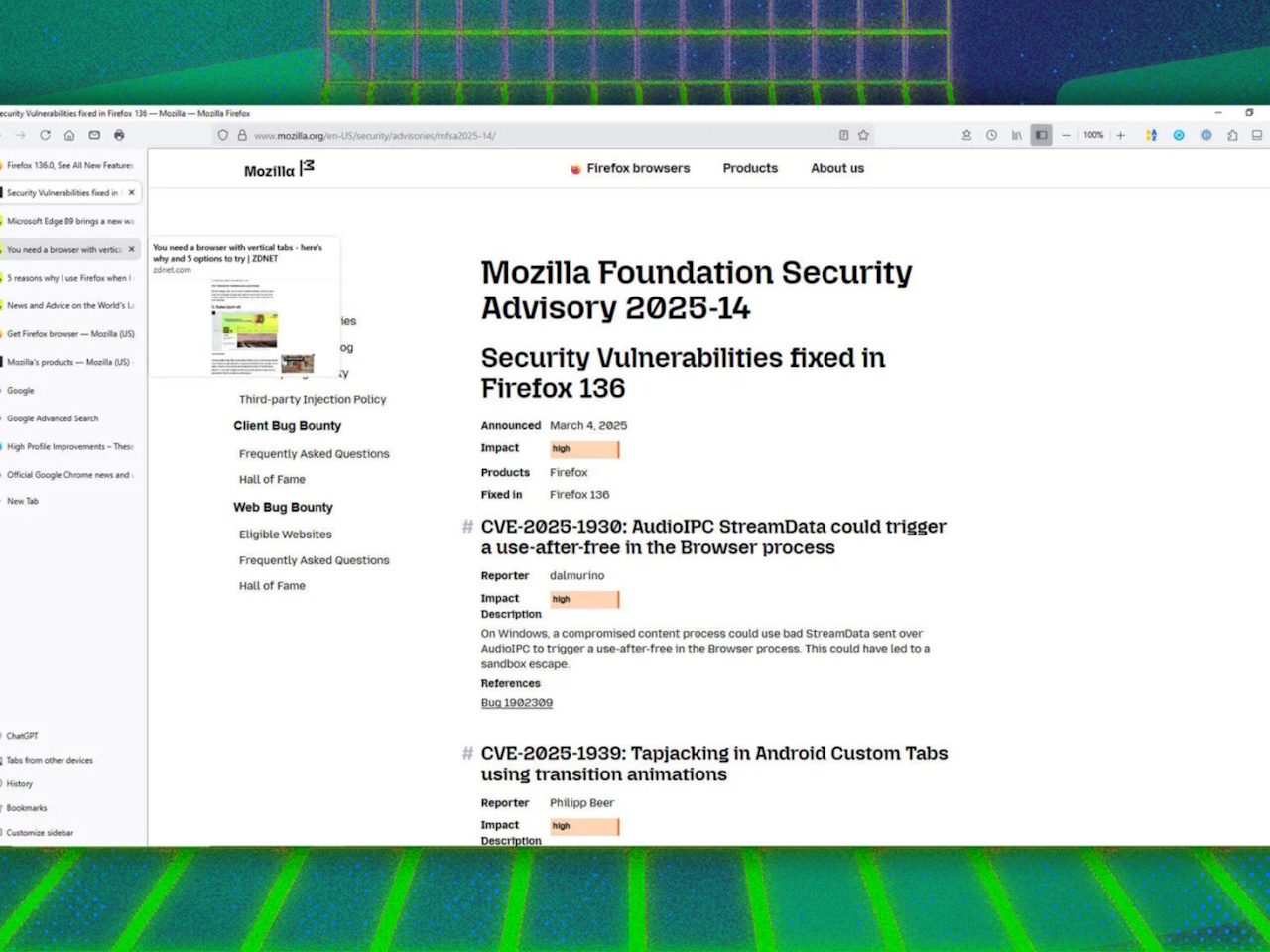Open Third-party Injection Policy link
The width and height of the screenshot is (1270, 952).
pos(313,399)
